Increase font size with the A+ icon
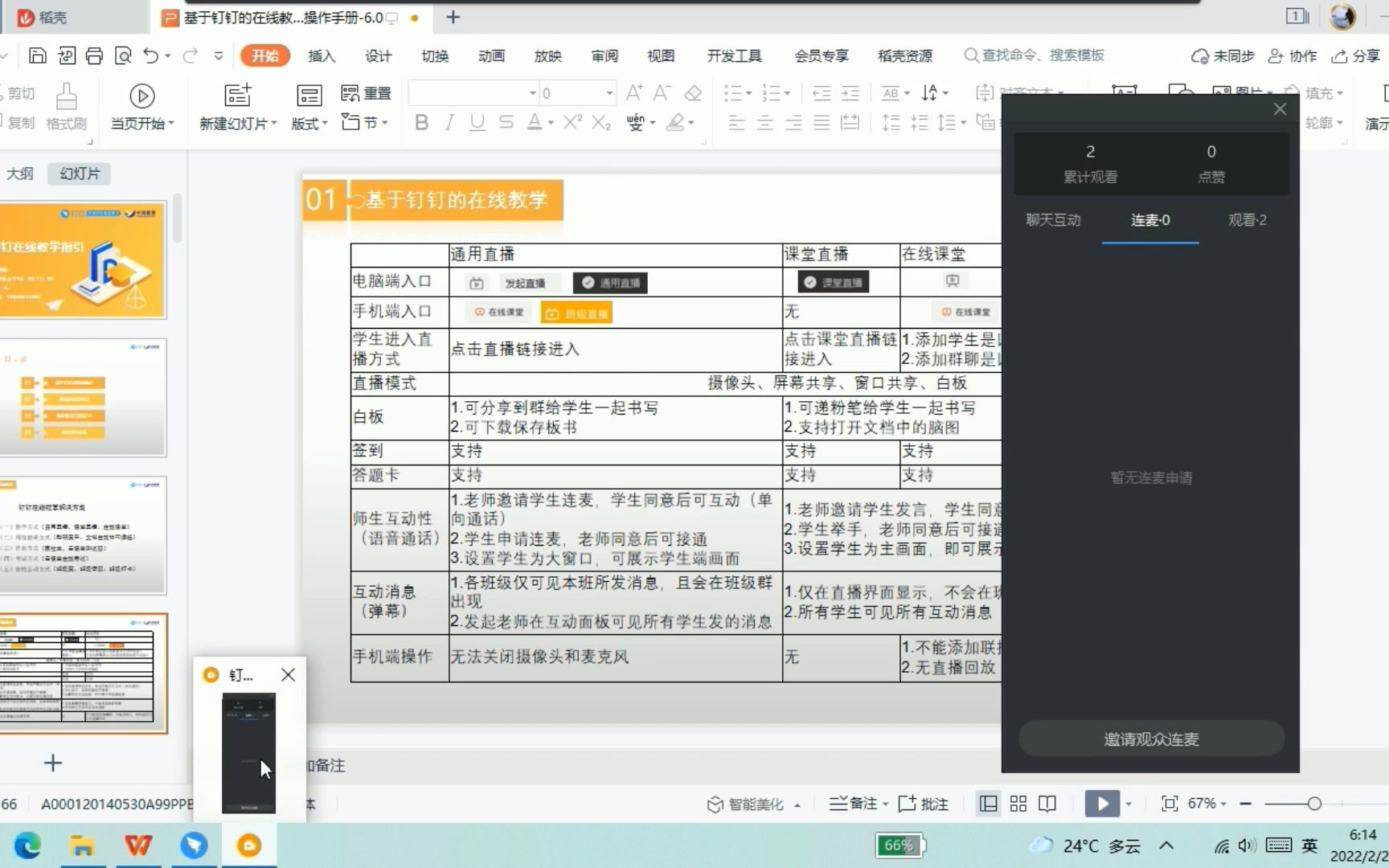This screenshot has height=868, width=1389. (x=634, y=93)
